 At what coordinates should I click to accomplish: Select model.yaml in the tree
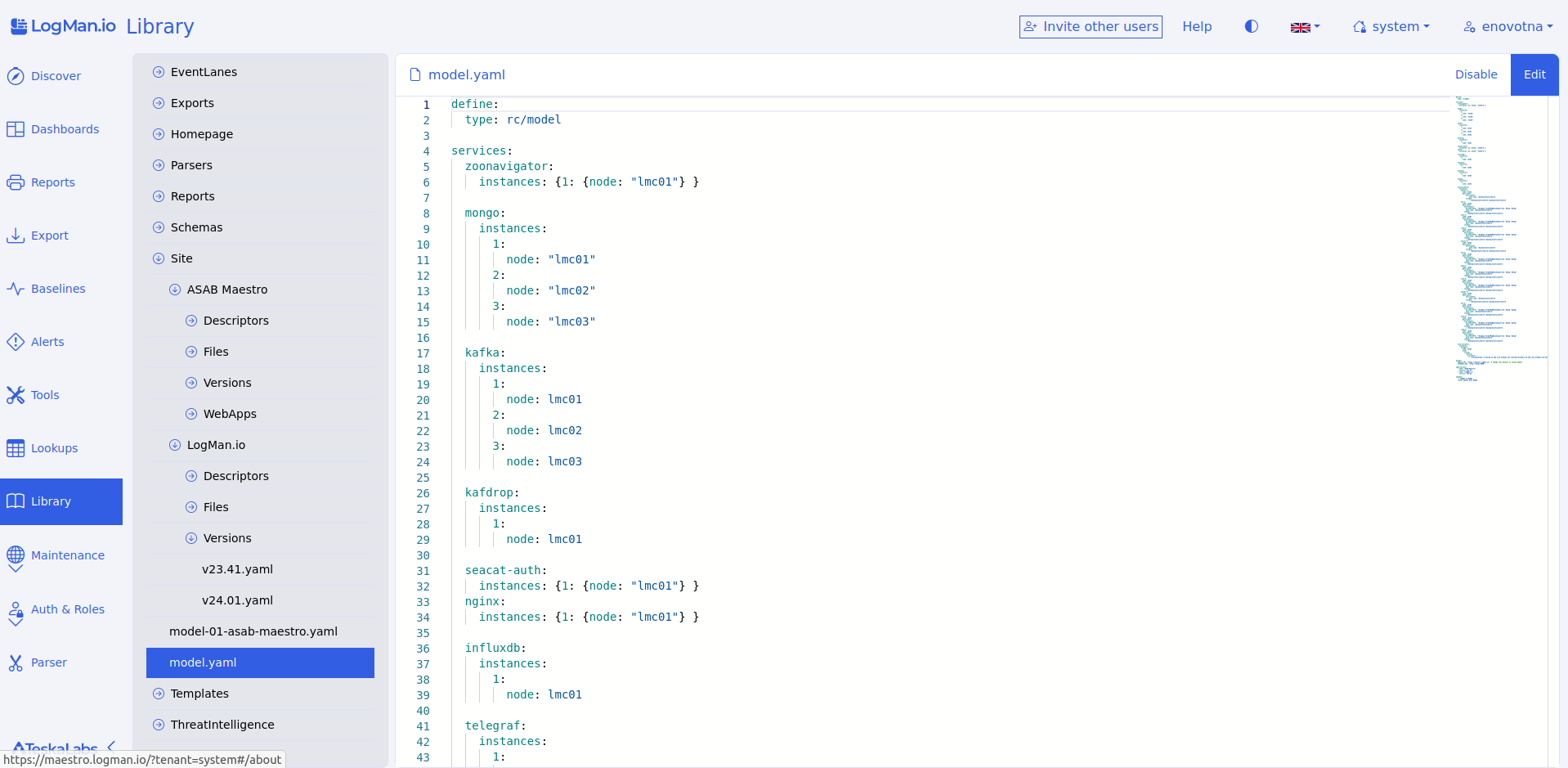(x=260, y=662)
